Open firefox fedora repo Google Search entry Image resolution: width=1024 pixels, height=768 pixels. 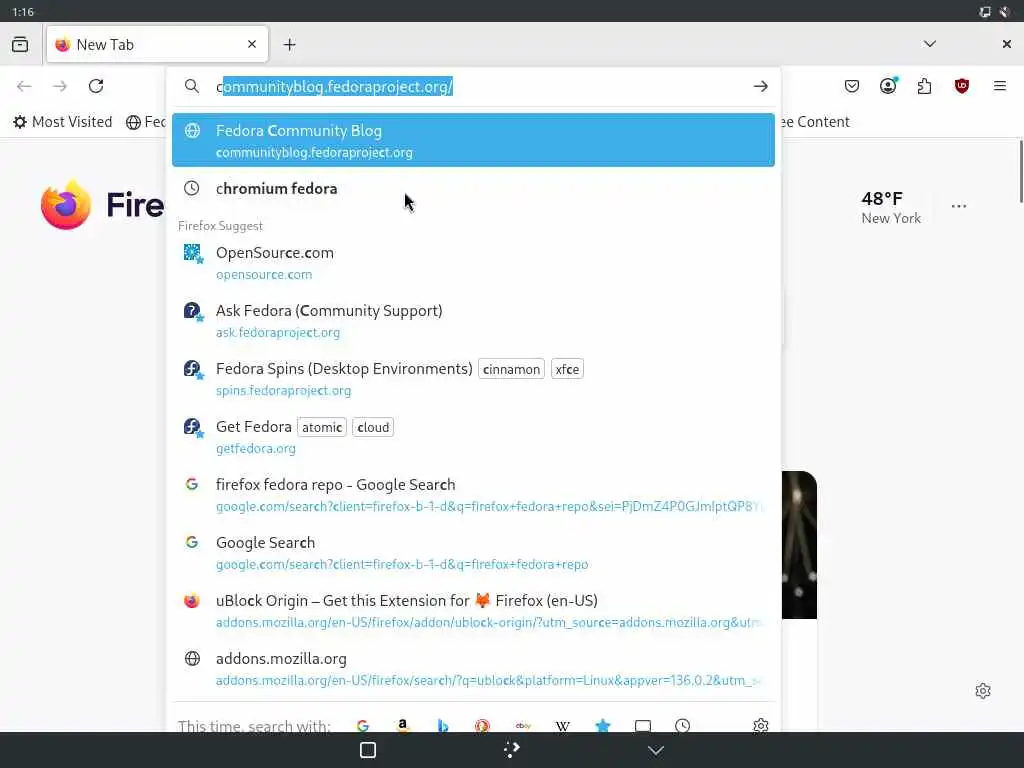[473, 495]
